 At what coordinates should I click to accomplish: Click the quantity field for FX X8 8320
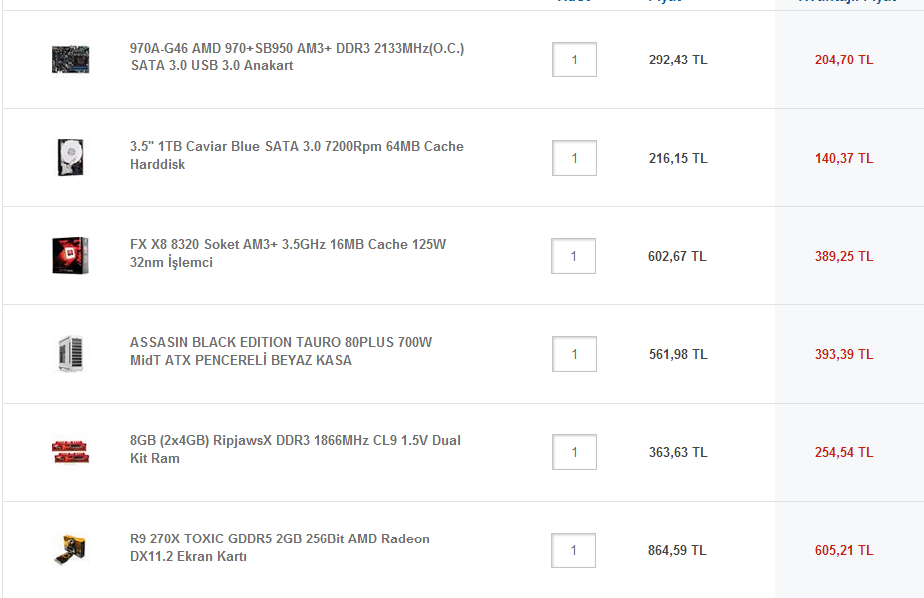[x=573, y=256]
